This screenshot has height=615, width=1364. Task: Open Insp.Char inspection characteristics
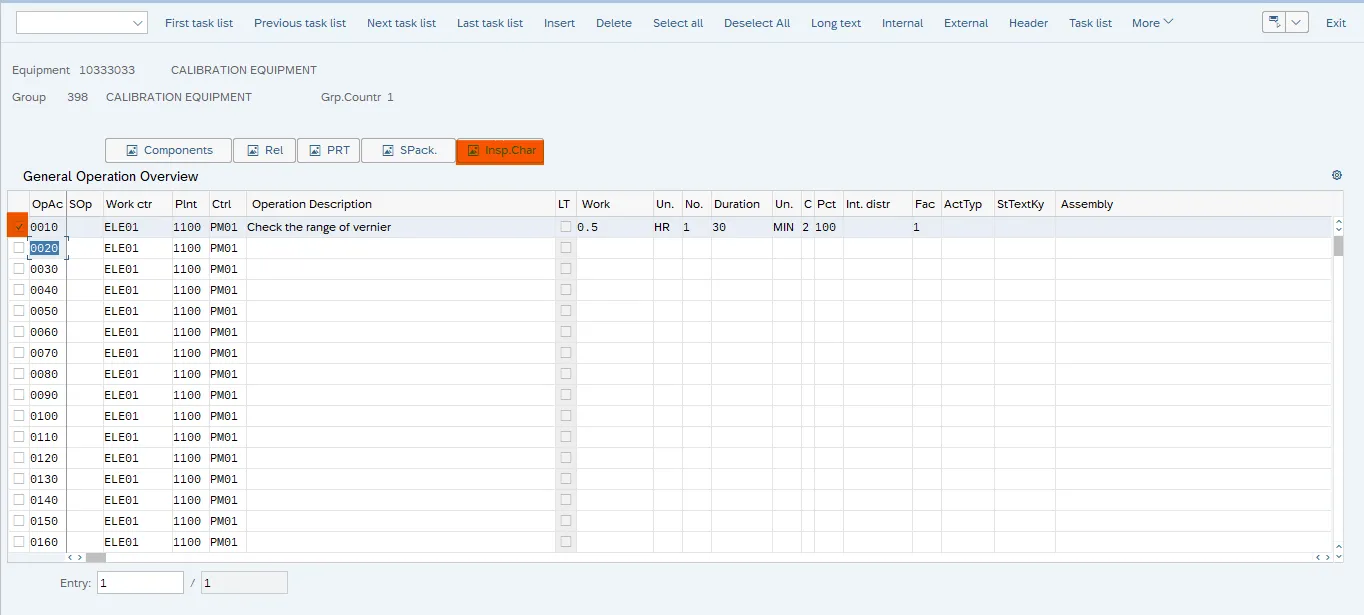tap(500, 151)
